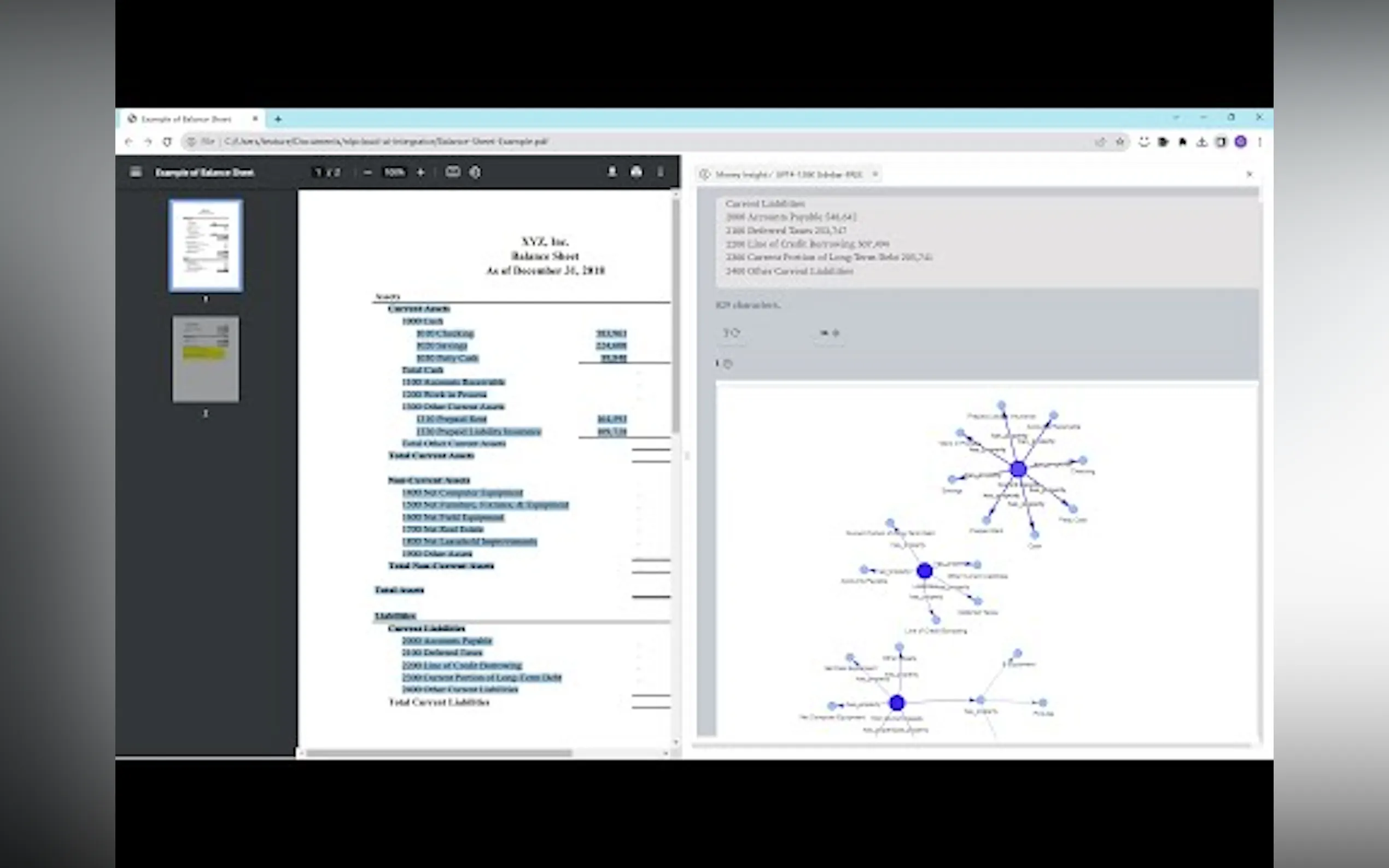Image resolution: width=1389 pixels, height=868 pixels.
Task: Open the purple profile avatar
Action: point(1240,142)
